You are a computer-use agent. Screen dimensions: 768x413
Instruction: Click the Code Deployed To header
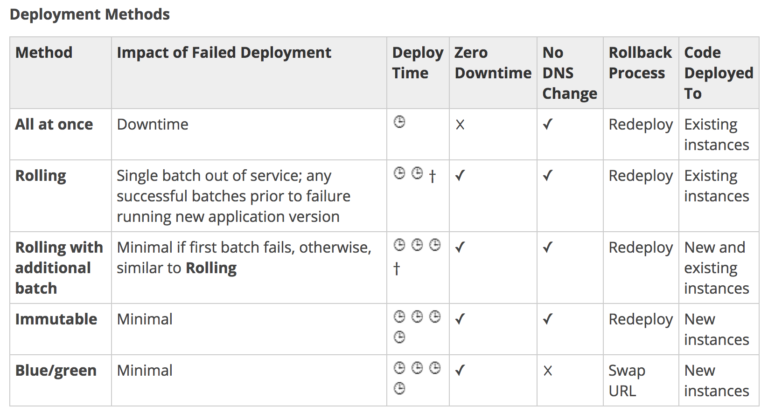(x=719, y=73)
